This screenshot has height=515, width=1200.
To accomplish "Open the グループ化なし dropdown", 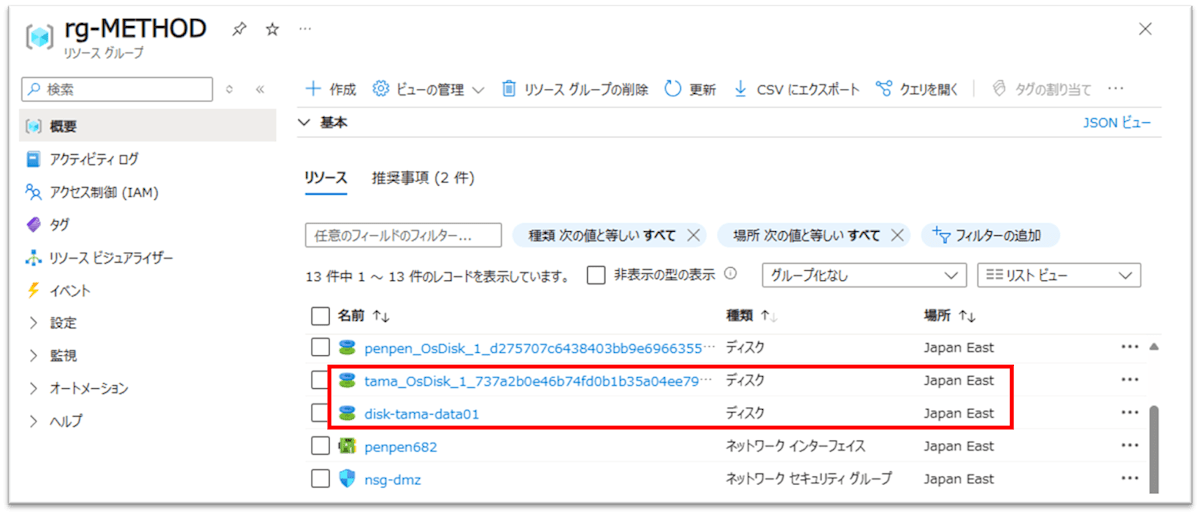I will click(865, 275).
